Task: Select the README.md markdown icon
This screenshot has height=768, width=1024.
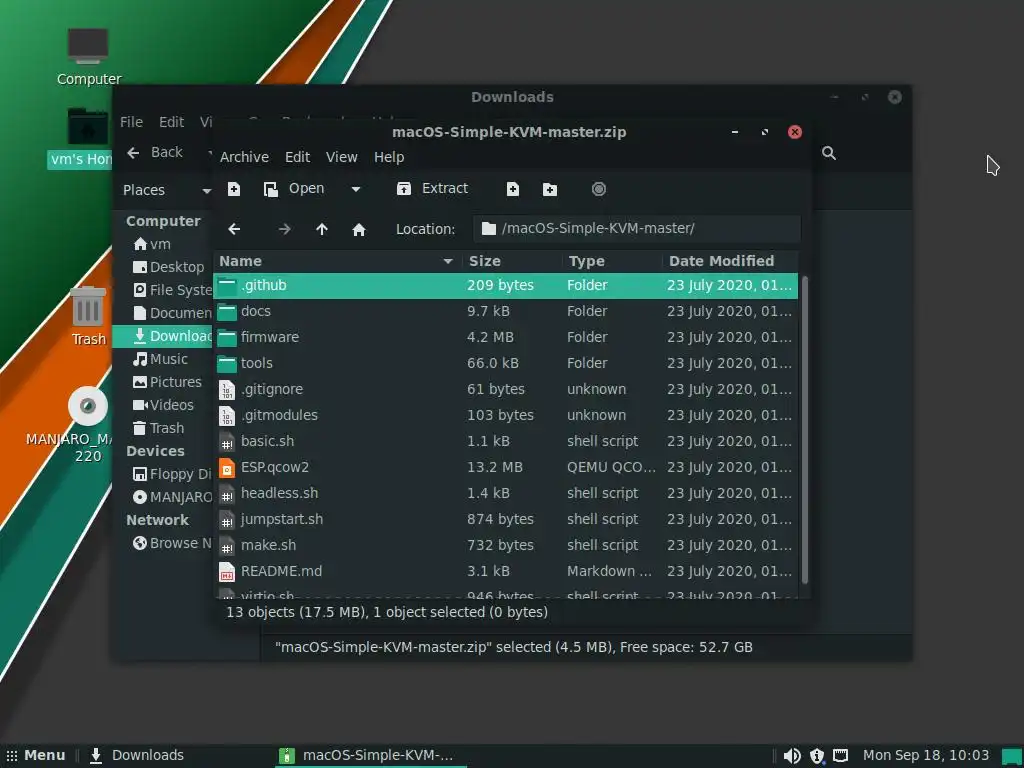Action: point(227,572)
